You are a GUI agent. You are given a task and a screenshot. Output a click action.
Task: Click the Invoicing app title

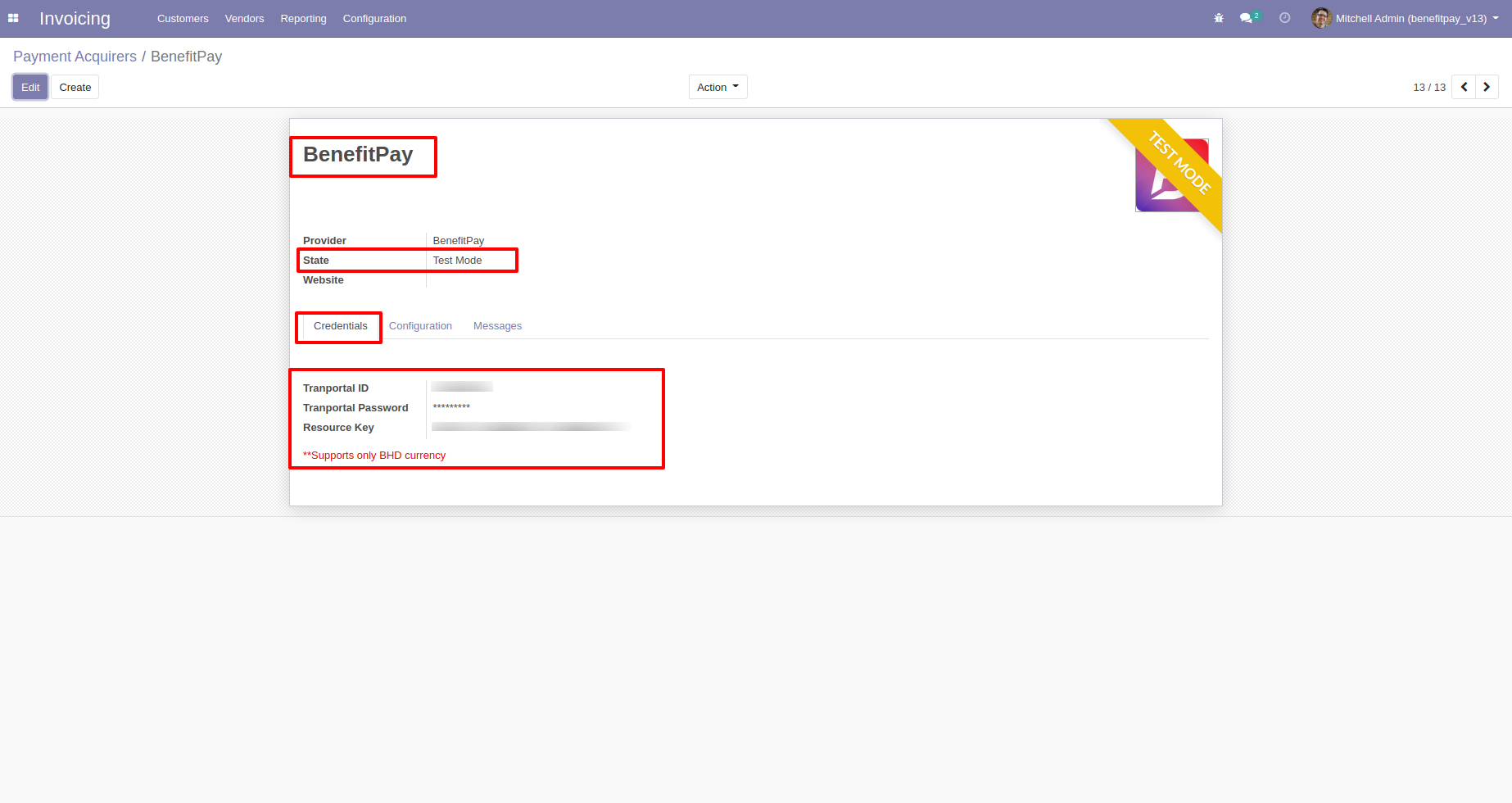[x=75, y=18]
